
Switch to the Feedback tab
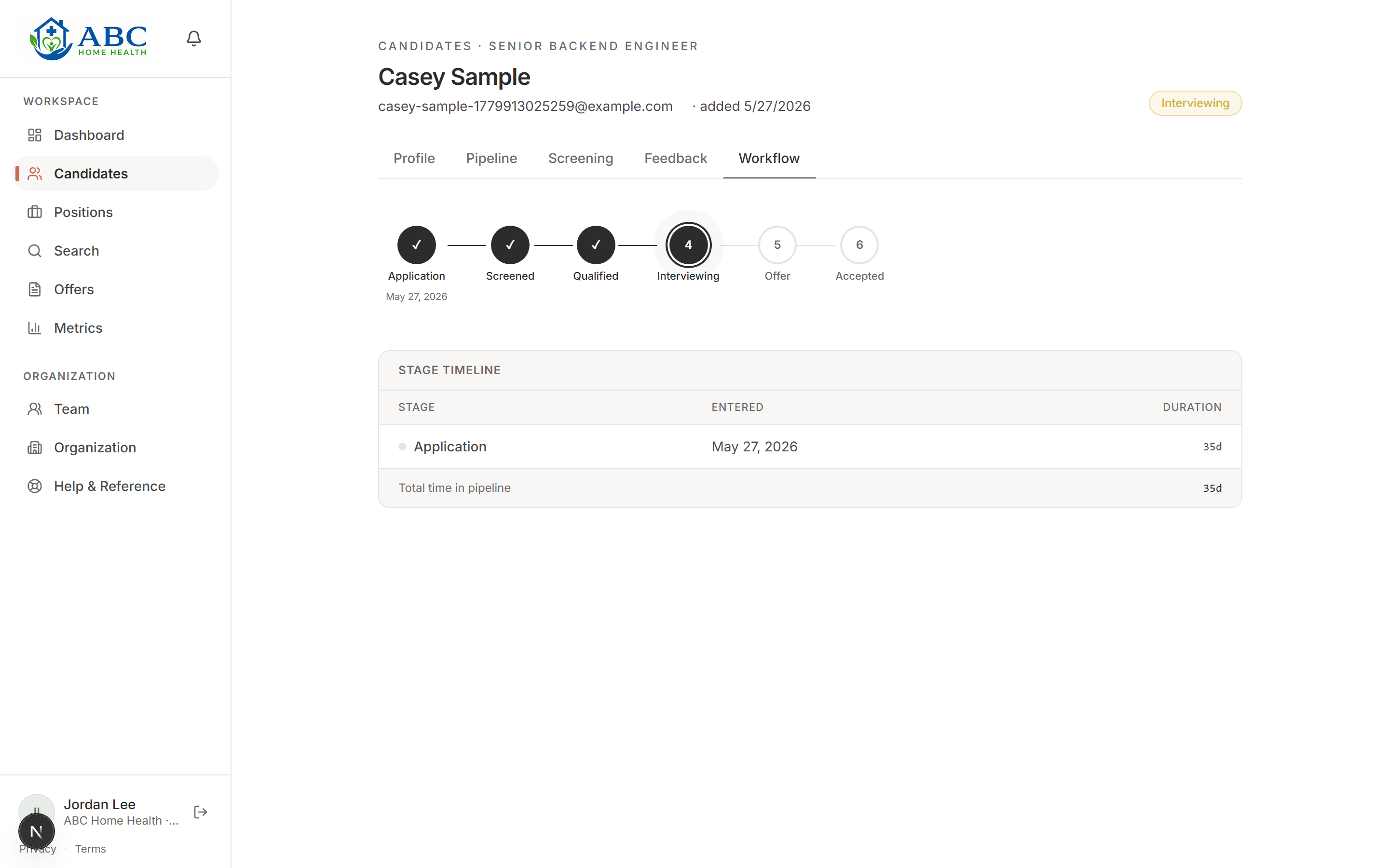pyautogui.click(x=676, y=159)
